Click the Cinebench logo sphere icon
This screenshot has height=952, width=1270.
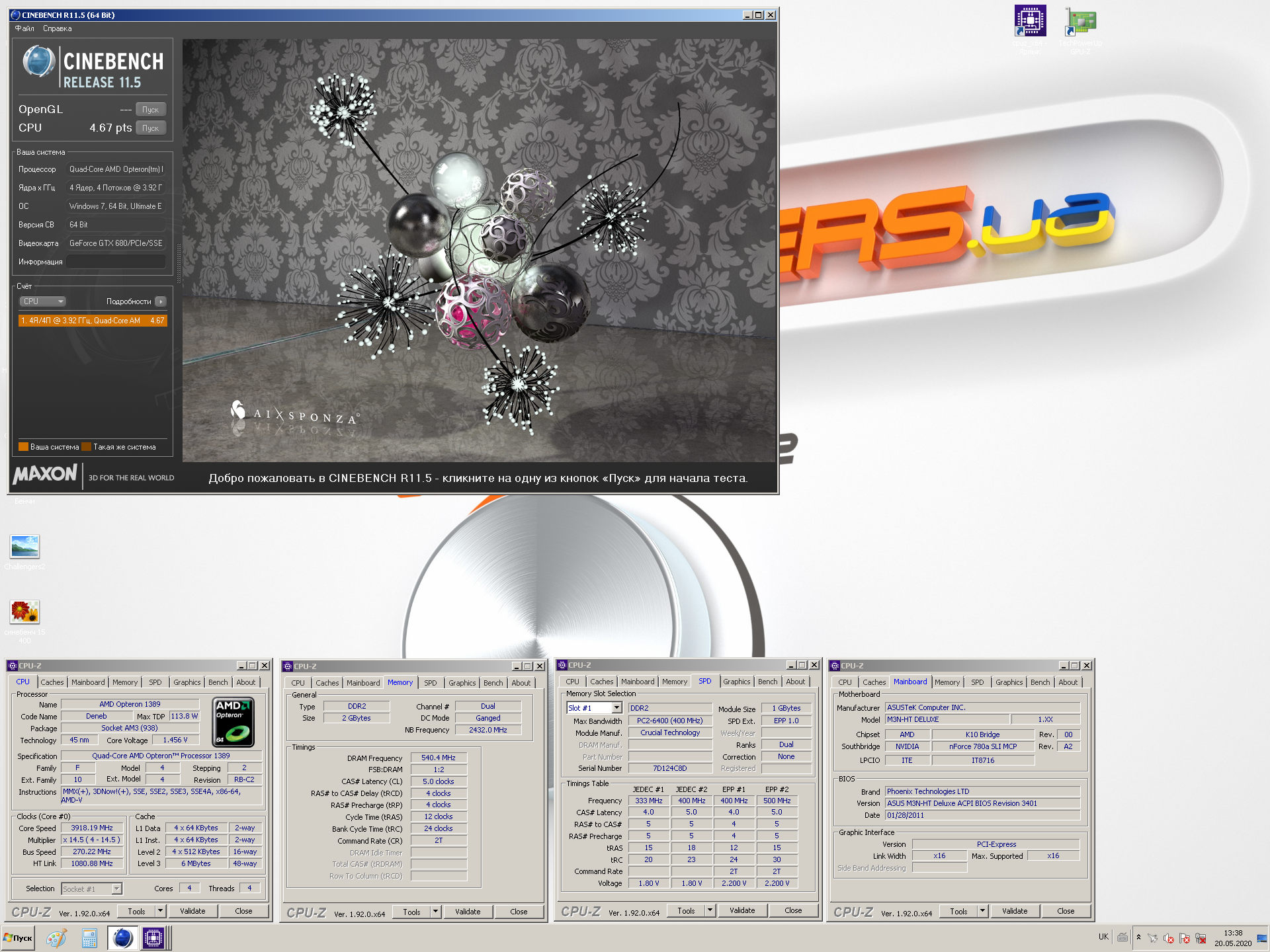(38, 61)
